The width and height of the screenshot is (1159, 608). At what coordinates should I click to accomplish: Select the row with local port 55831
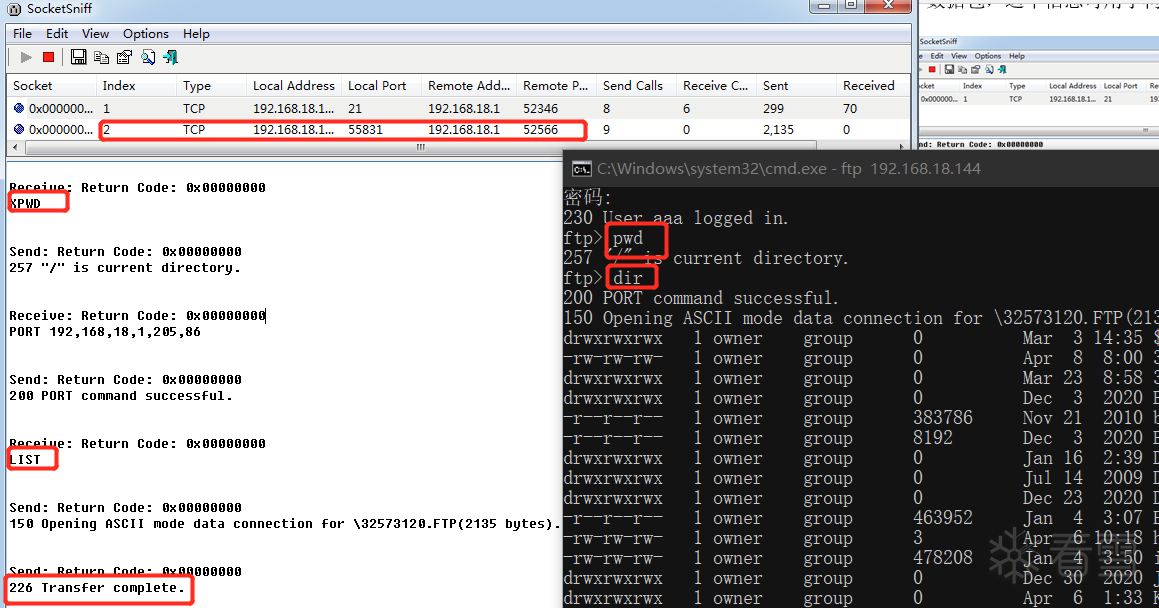pos(458,129)
